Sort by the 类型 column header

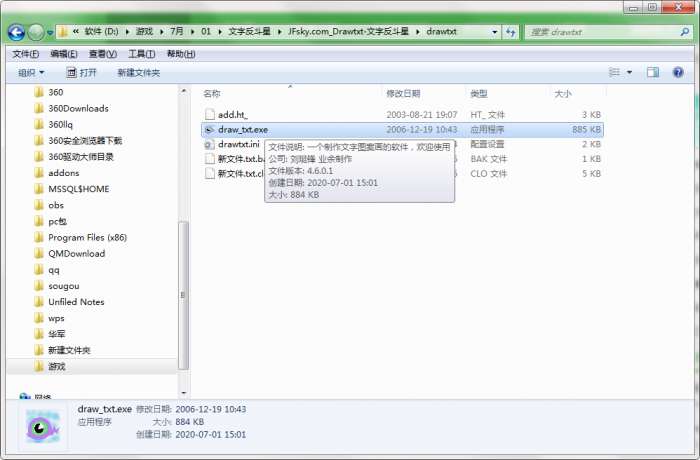click(479, 94)
